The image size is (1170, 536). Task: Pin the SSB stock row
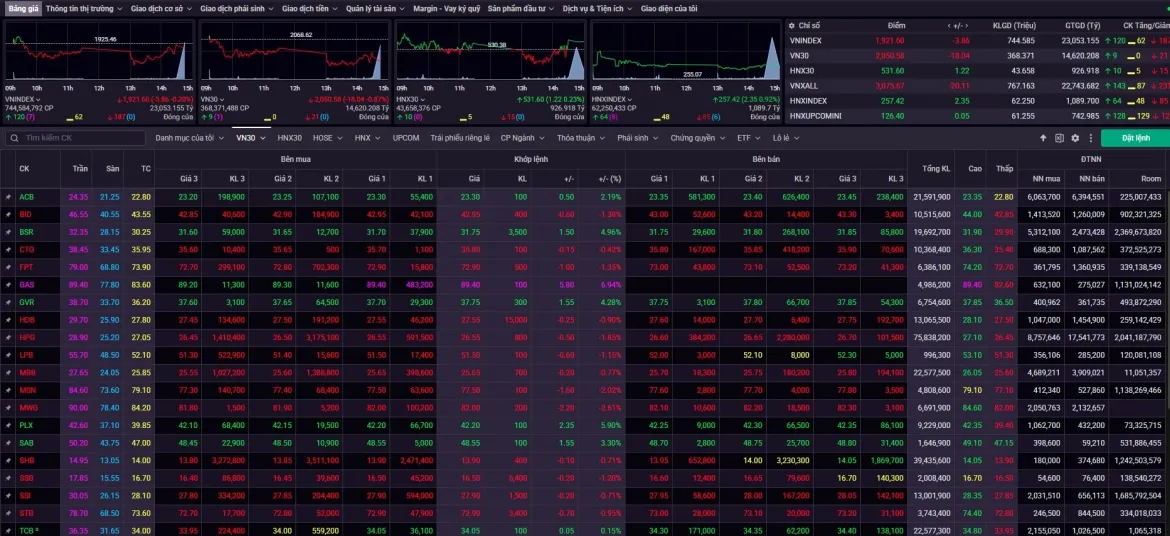point(8,479)
